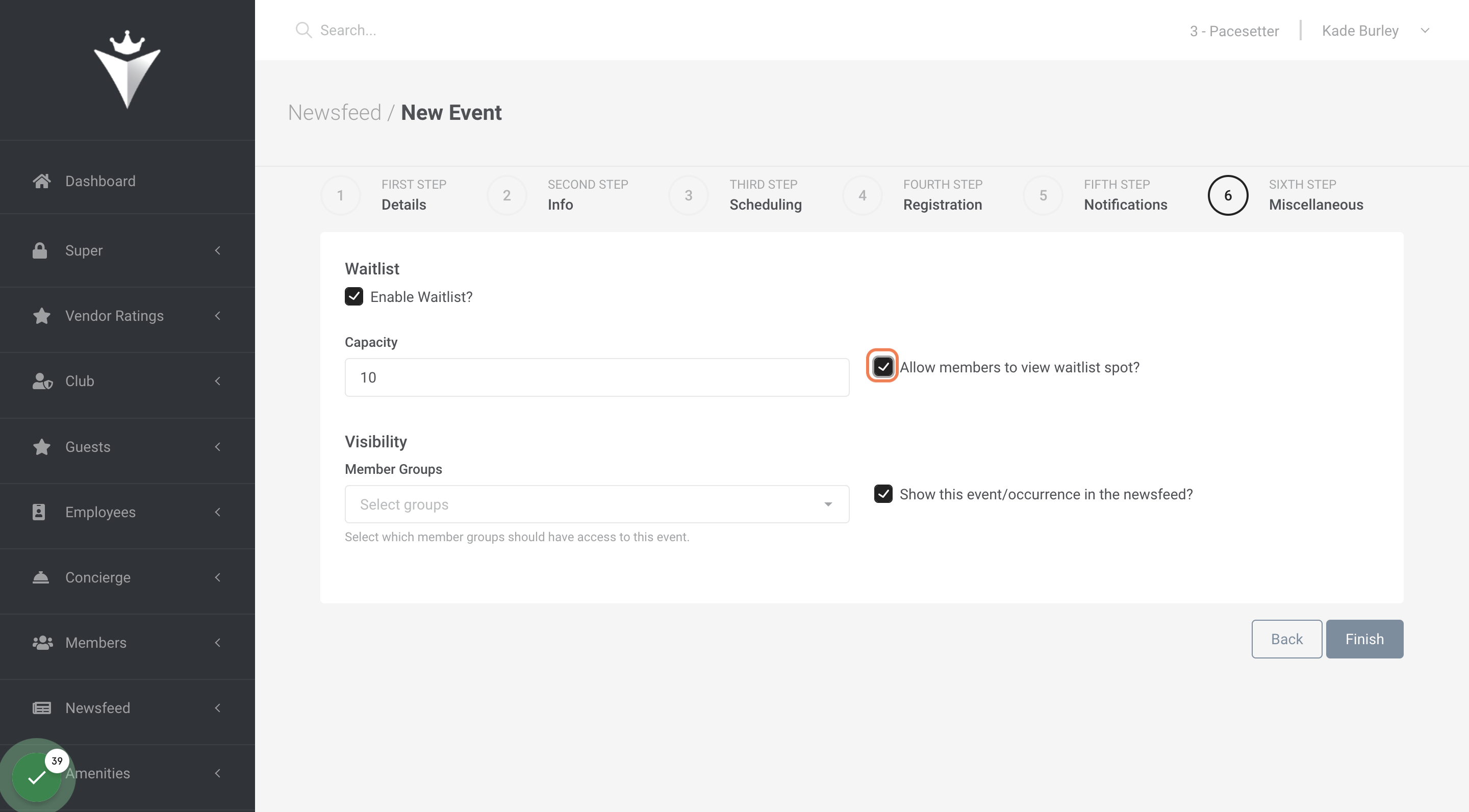
Task: Click the Back button
Action: [x=1286, y=639]
